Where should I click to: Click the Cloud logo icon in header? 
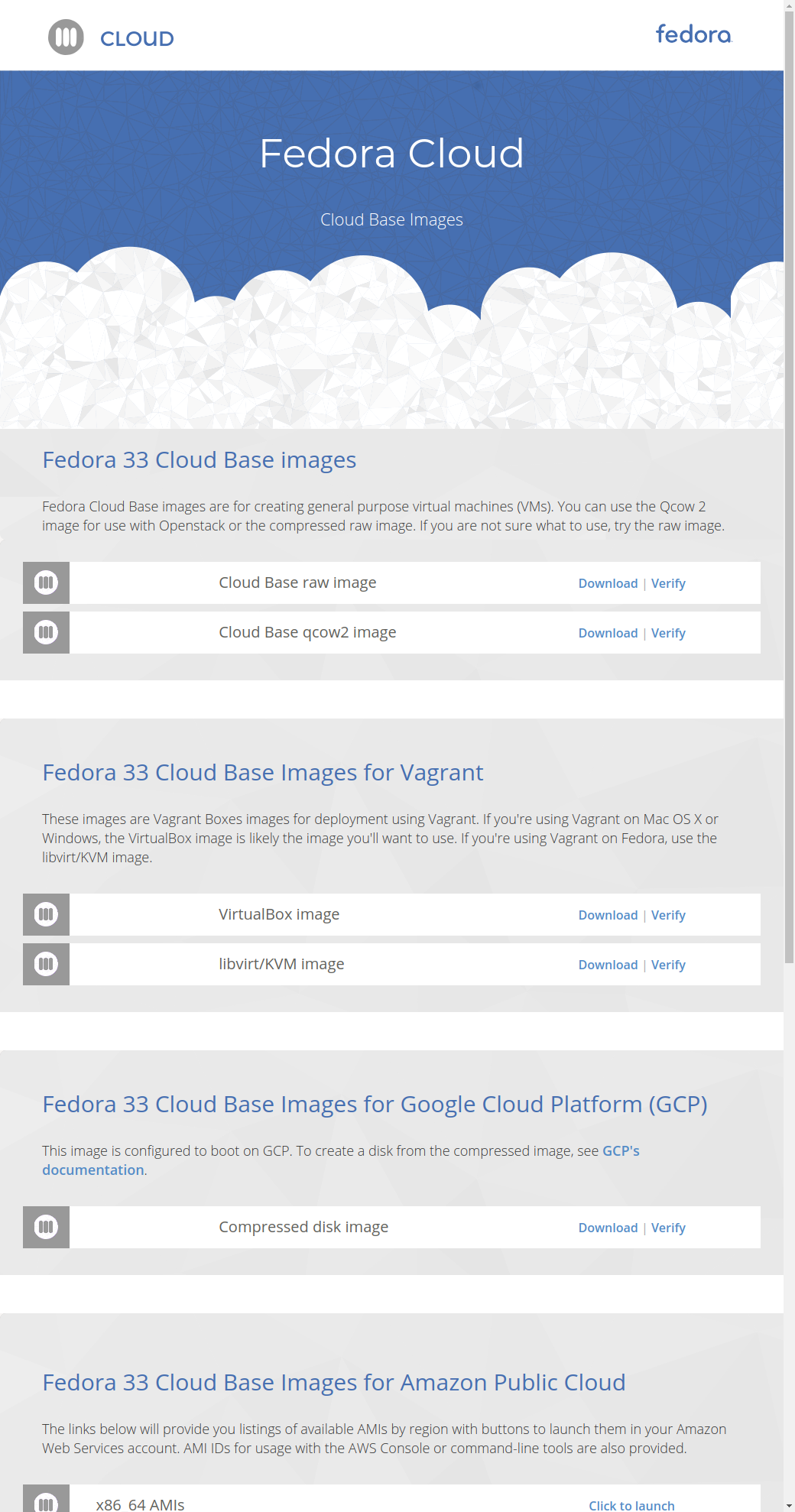point(66,37)
